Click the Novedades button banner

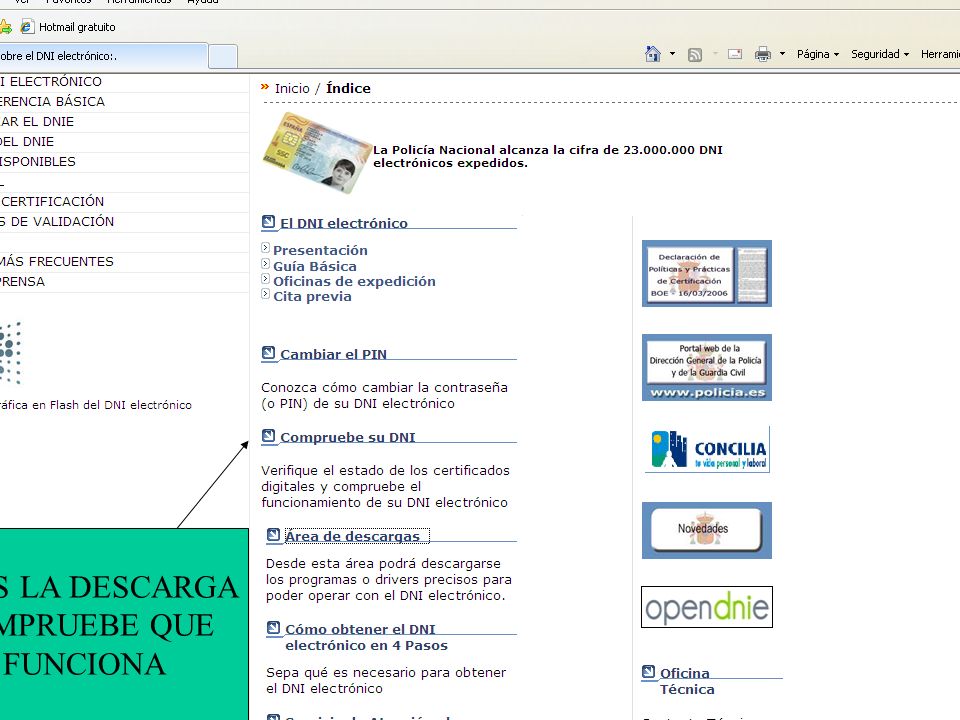(x=707, y=530)
